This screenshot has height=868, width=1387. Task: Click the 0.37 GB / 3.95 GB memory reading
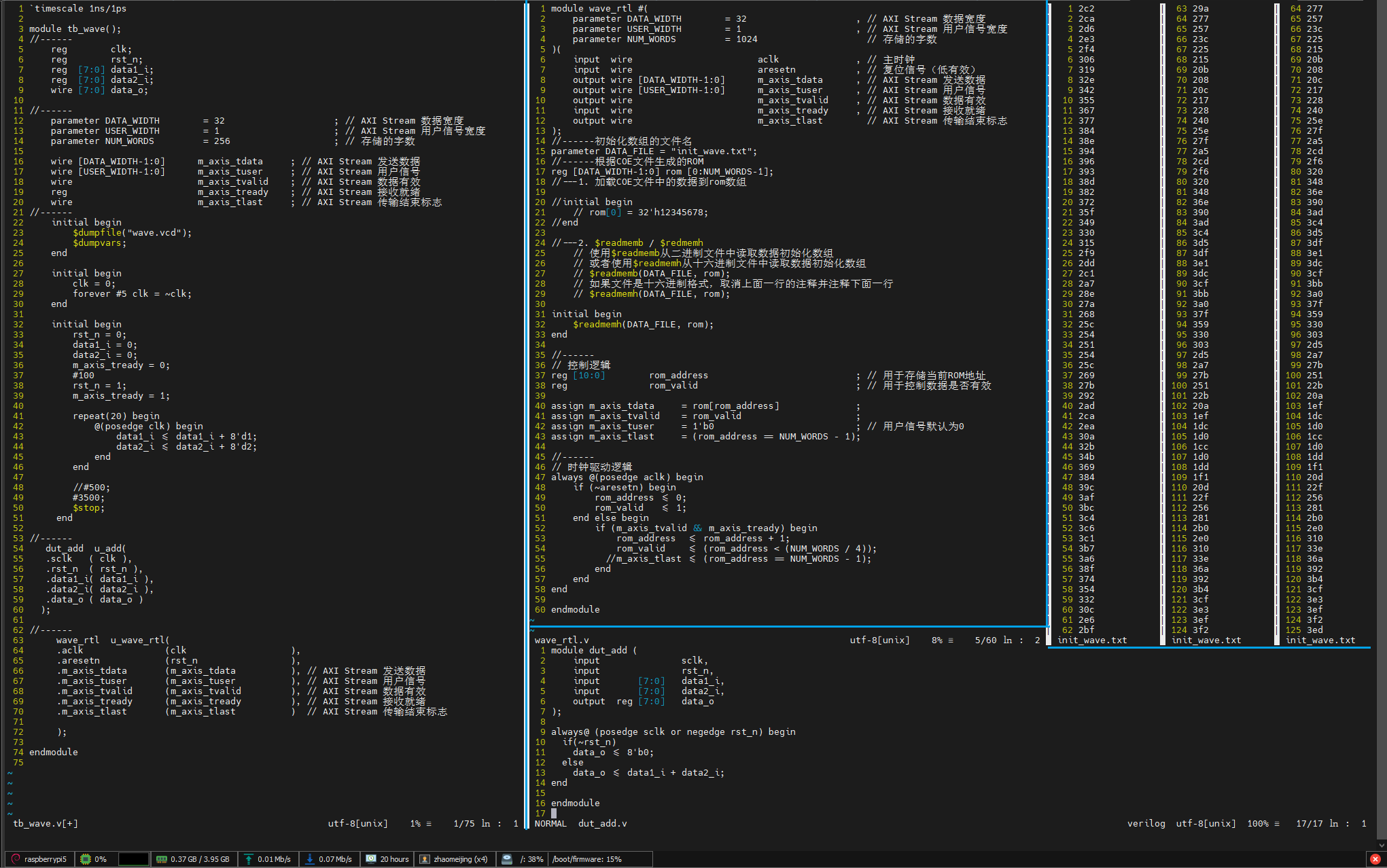pyautogui.click(x=200, y=859)
